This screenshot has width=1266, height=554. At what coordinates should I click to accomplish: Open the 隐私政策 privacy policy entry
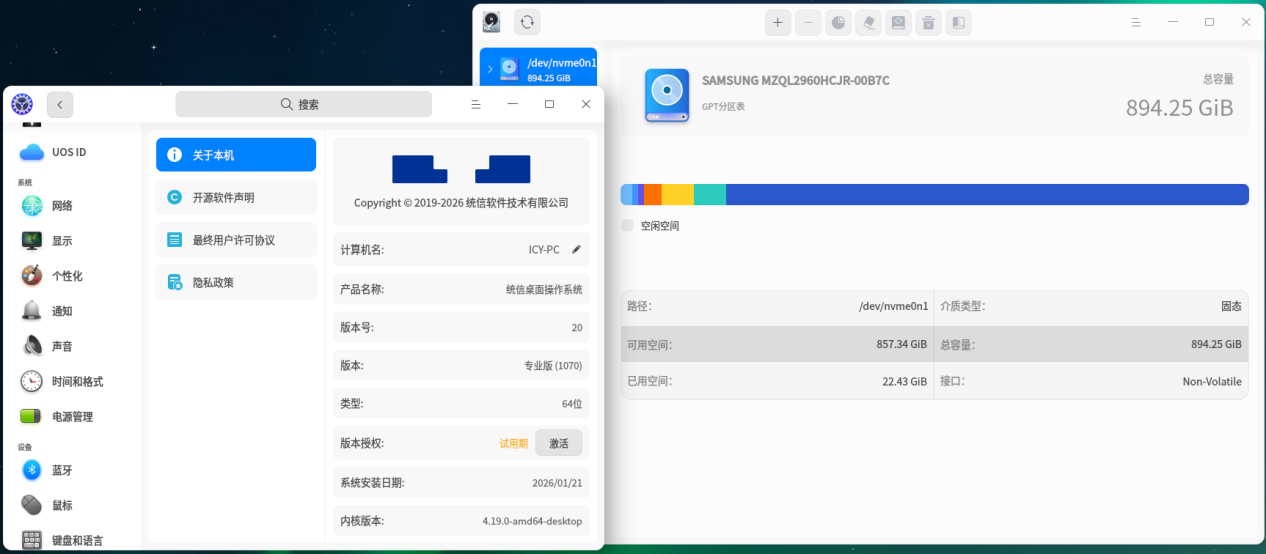tap(236, 282)
